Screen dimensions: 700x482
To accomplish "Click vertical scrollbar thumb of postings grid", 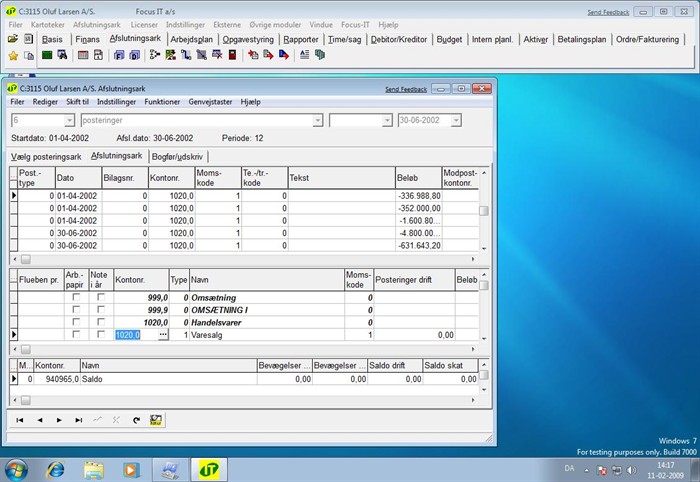I will tap(484, 211).
